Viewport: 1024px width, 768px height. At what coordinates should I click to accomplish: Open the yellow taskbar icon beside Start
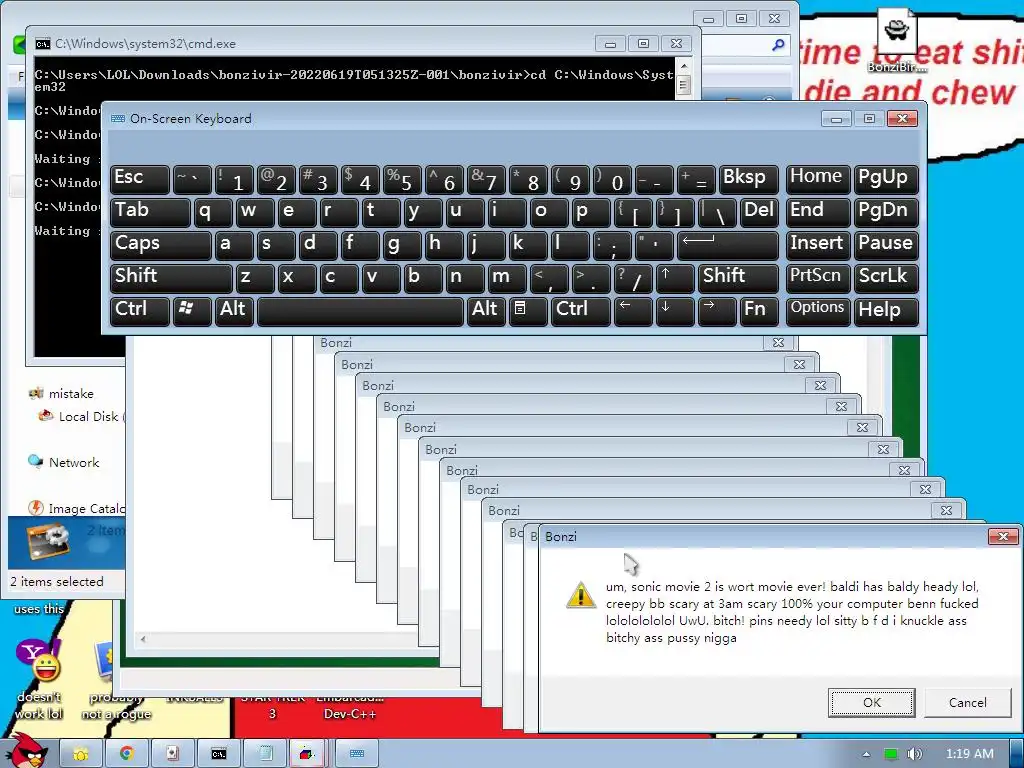[x=80, y=754]
